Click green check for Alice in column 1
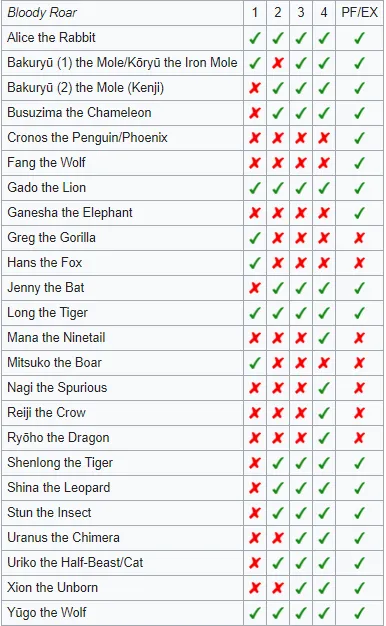Viewport: 386px width, 626px height. pos(255,38)
